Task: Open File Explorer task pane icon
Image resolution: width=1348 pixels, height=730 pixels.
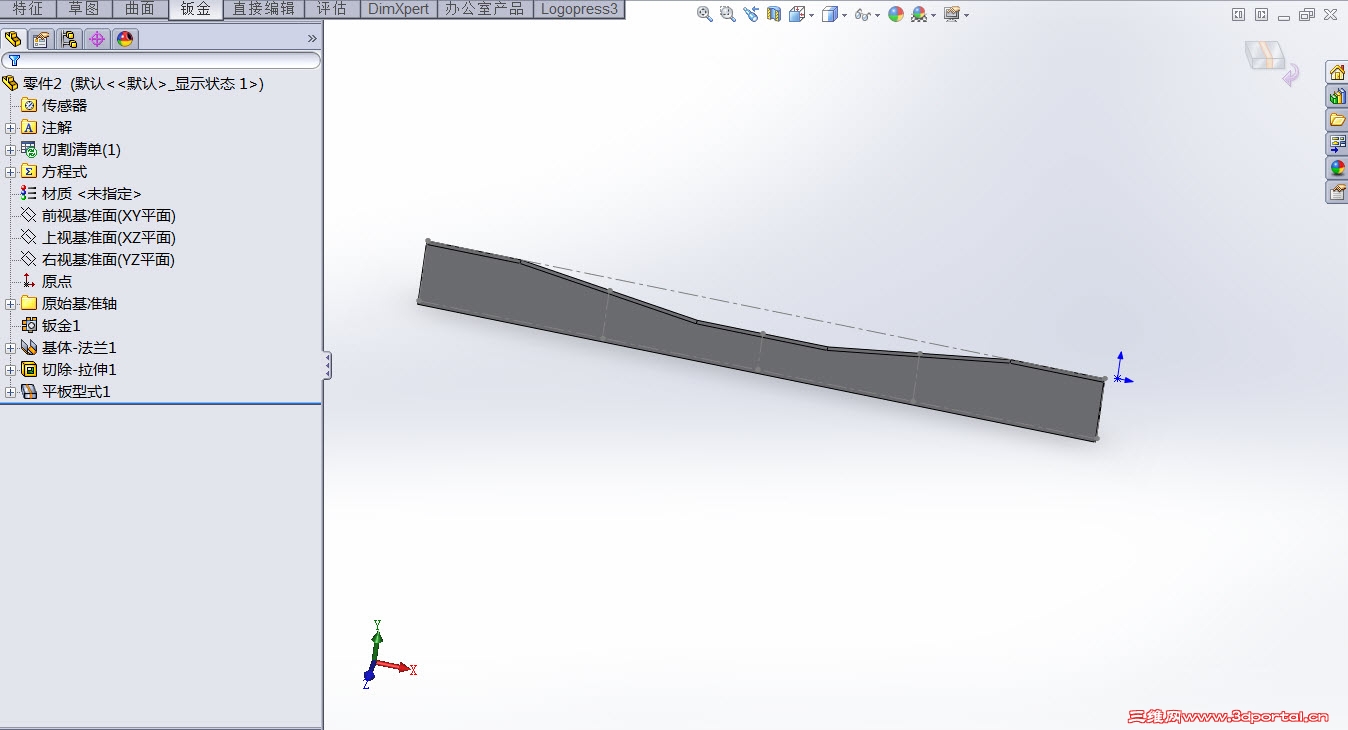Action: [1337, 120]
